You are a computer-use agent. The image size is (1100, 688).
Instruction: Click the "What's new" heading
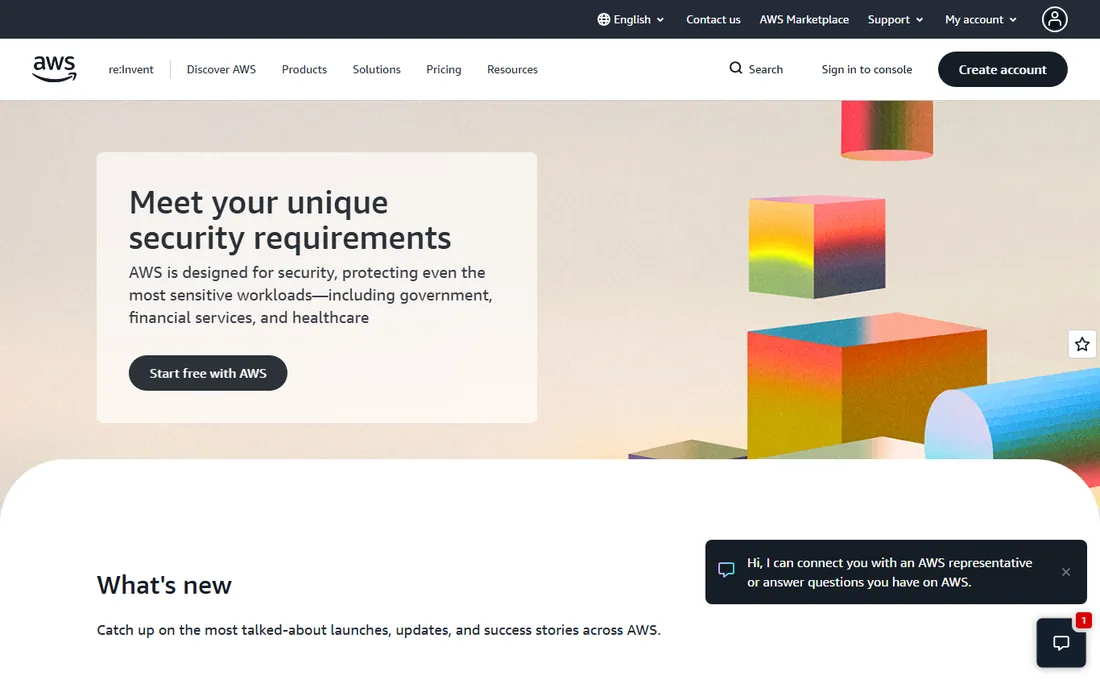click(x=164, y=585)
